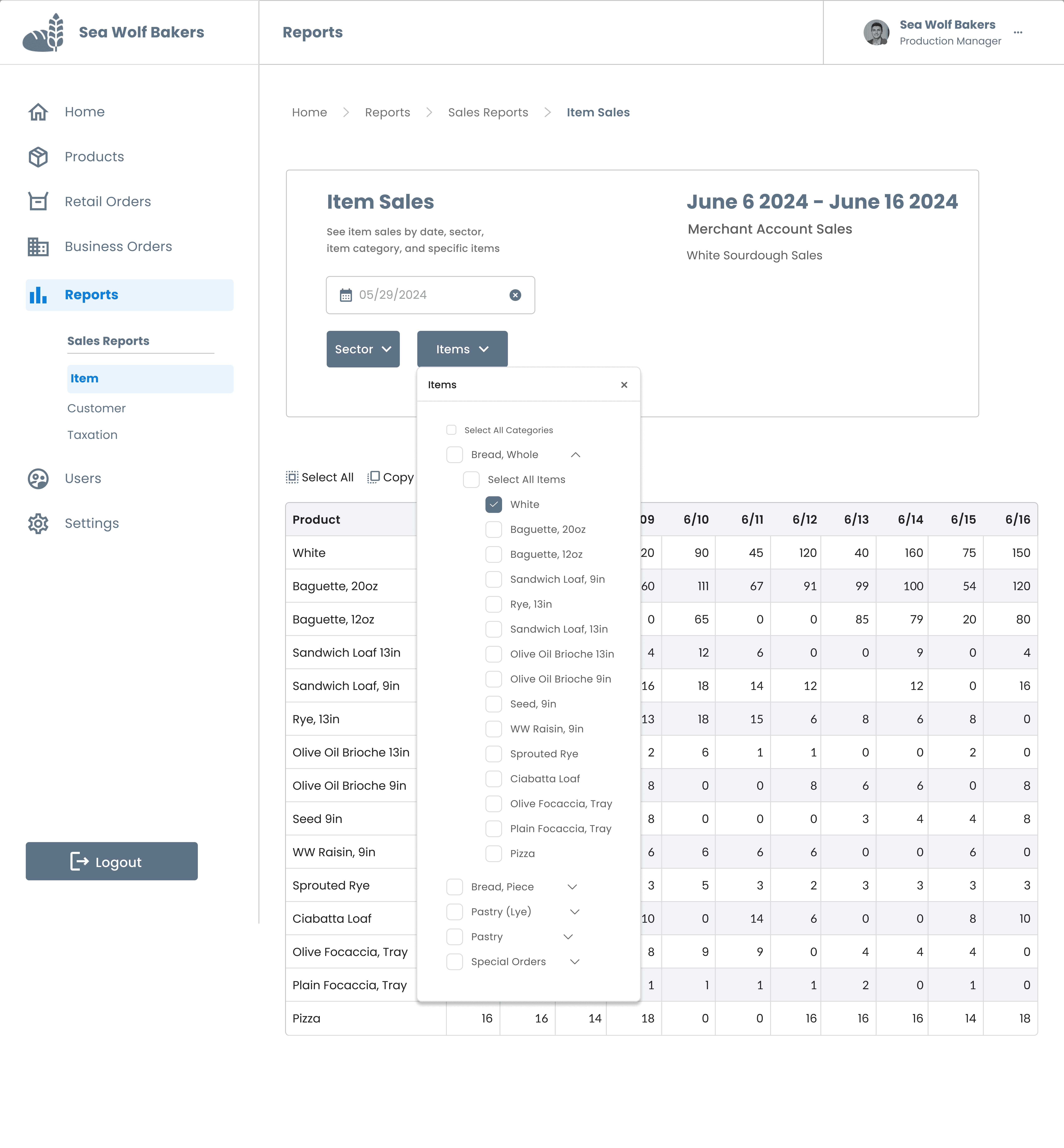Image resolution: width=1064 pixels, height=1148 pixels.
Task: Click the Logout button
Action: pyautogui.click(x=112, y=861)
